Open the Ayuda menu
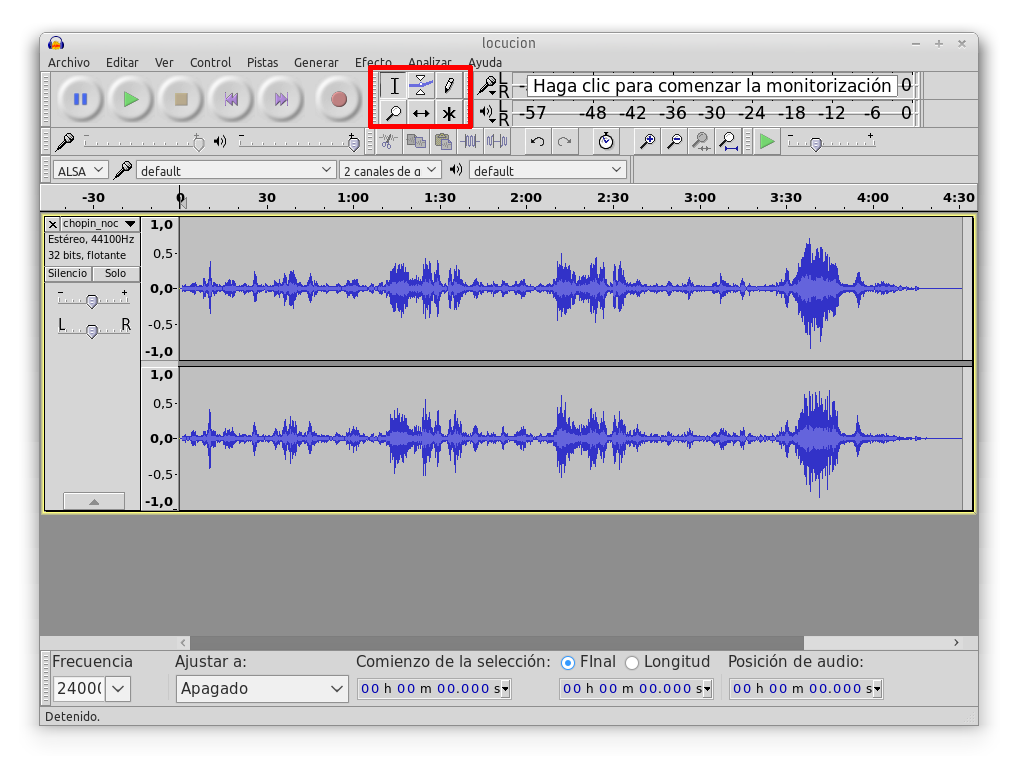The image size is (1021, 767). click(x=485, y=63)
